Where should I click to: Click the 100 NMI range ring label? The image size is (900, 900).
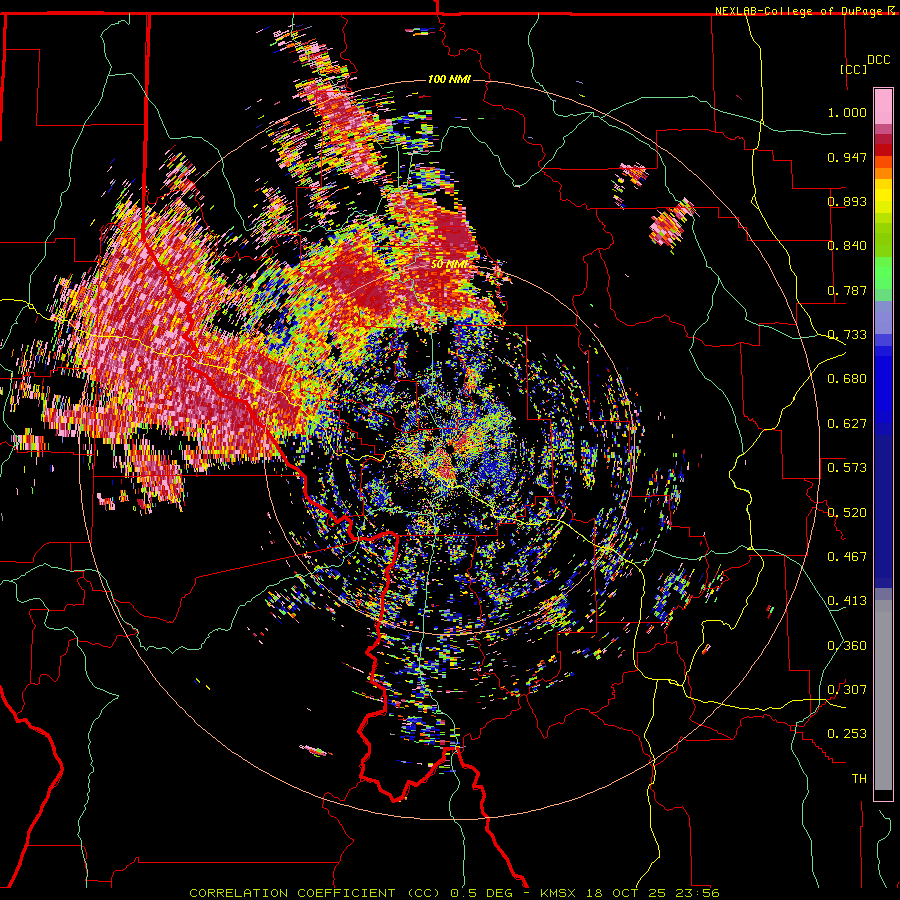(449, 79)
